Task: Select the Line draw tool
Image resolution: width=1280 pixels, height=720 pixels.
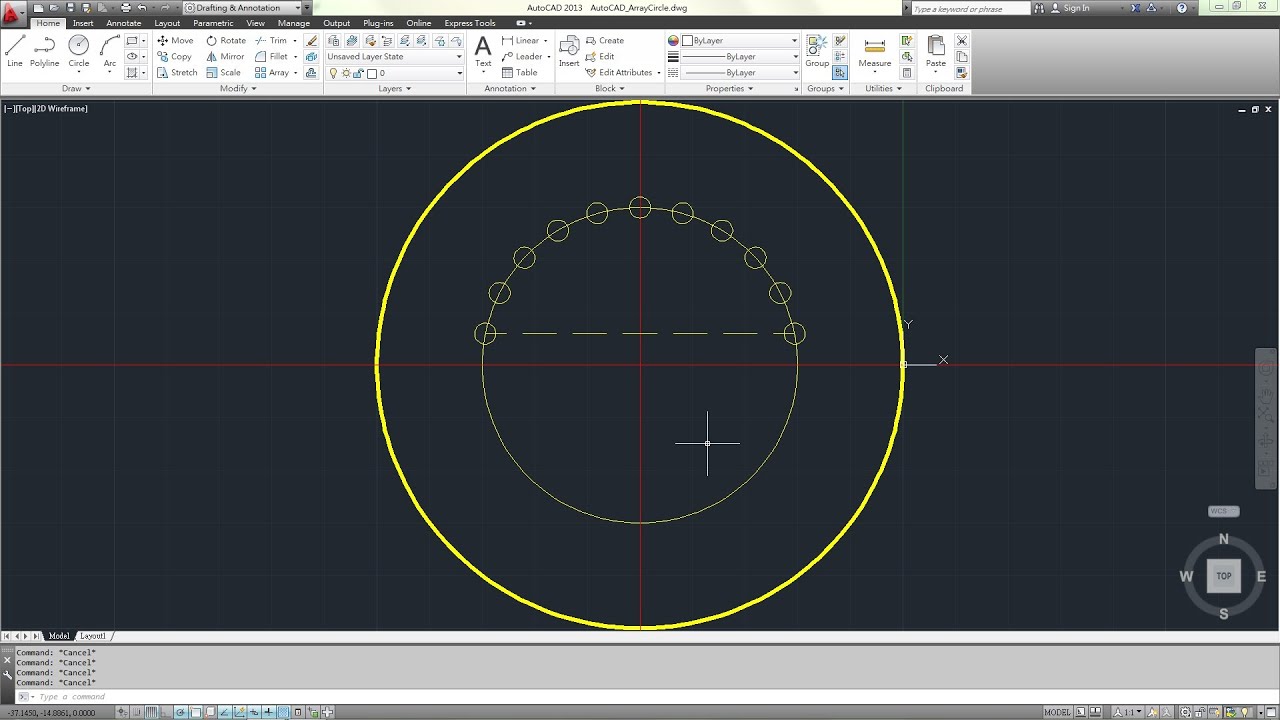Action: point(14,52)
